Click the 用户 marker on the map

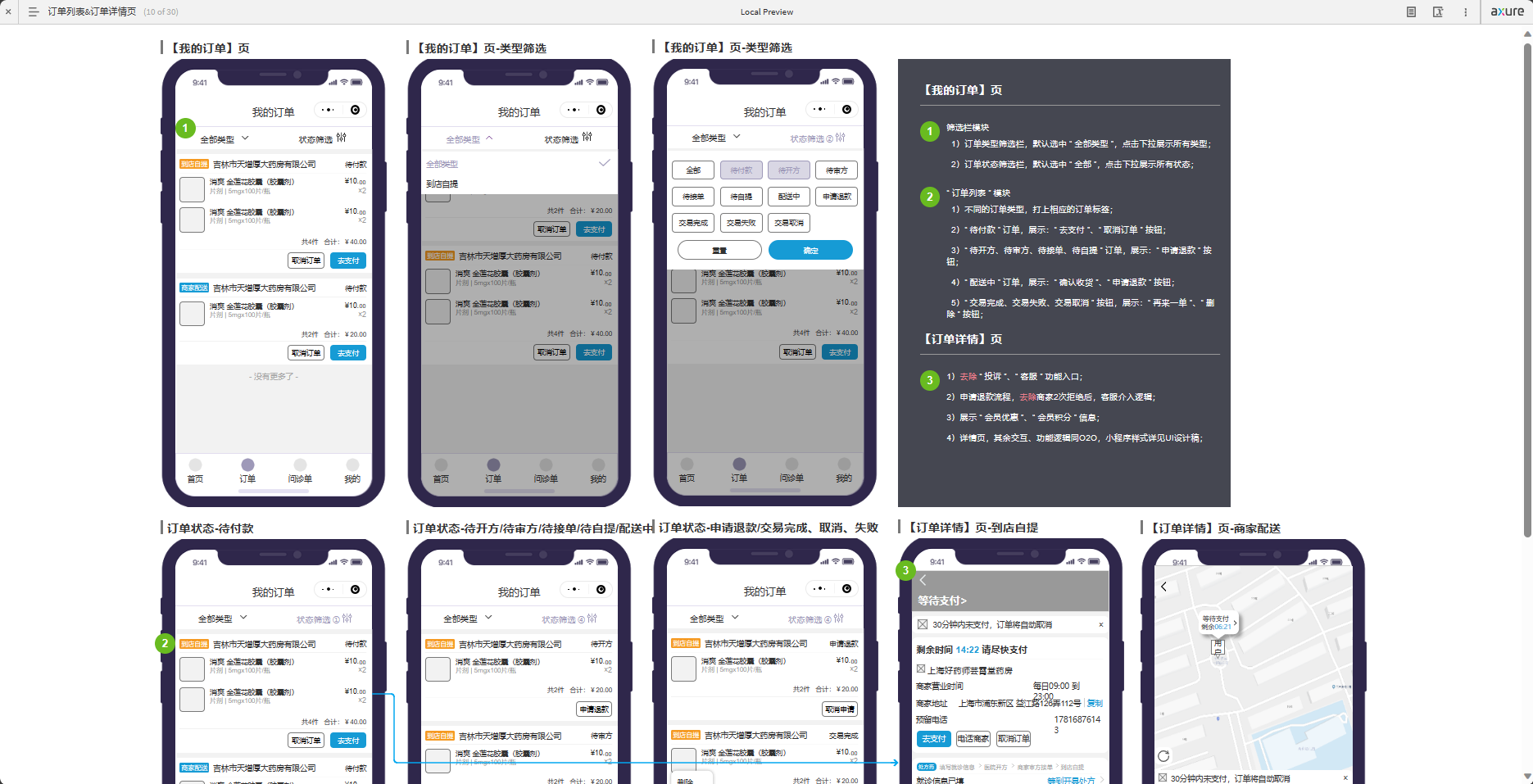pyautogui.click(x=1218, y=647)
